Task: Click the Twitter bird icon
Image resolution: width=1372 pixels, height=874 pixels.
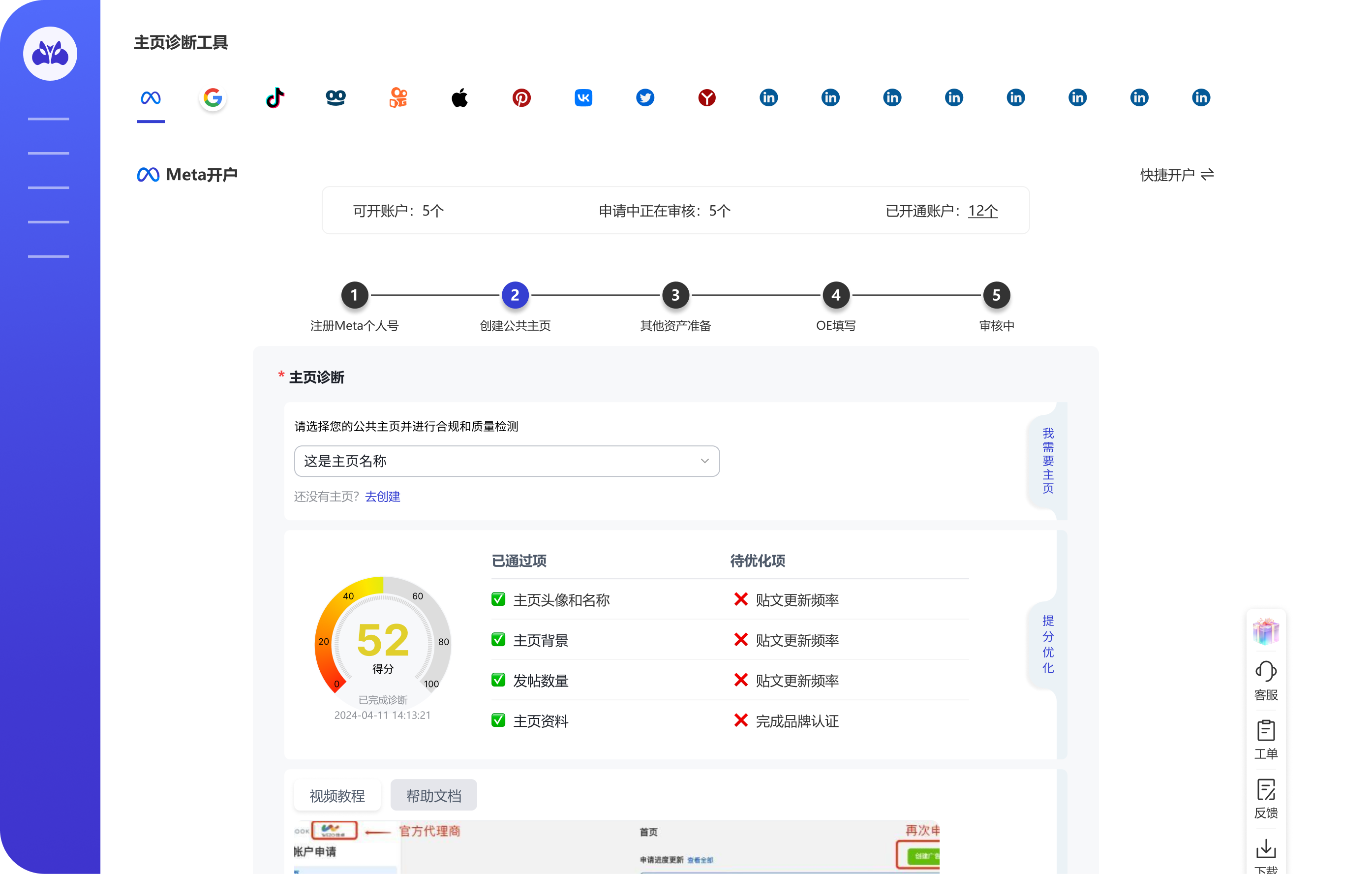Action: coord(645,97)
